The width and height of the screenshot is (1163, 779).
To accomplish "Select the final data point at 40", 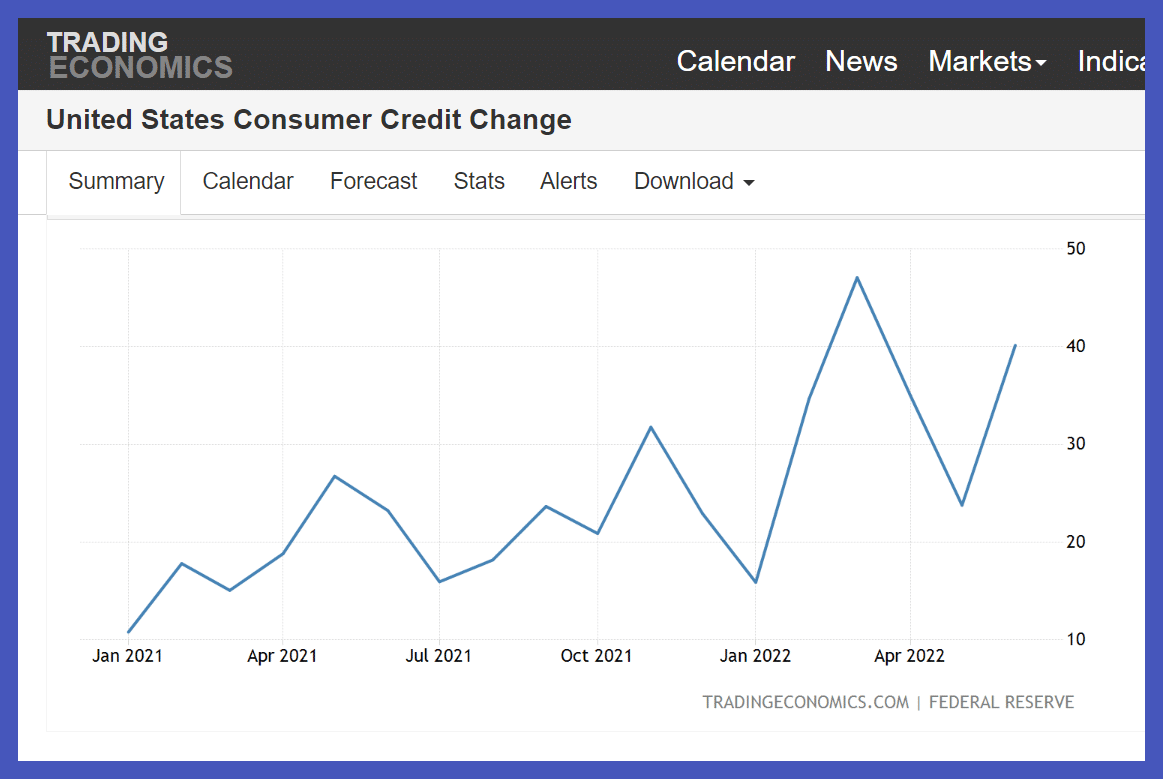I will point(1015,345).
